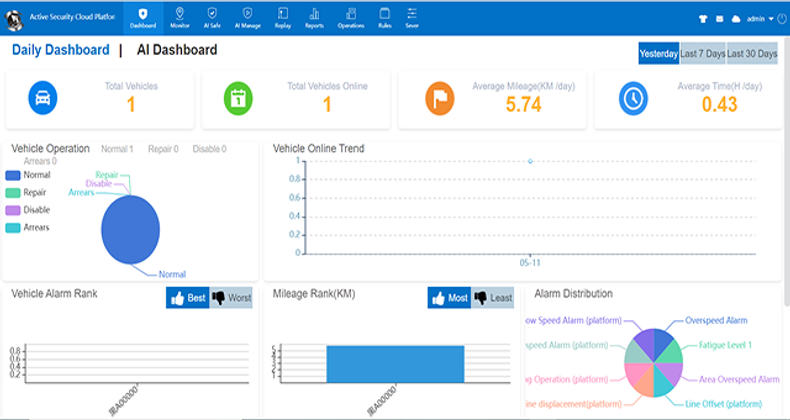Open Operations in top navigation
Viewport: 790px width, 420px height.
coord(351,19)
